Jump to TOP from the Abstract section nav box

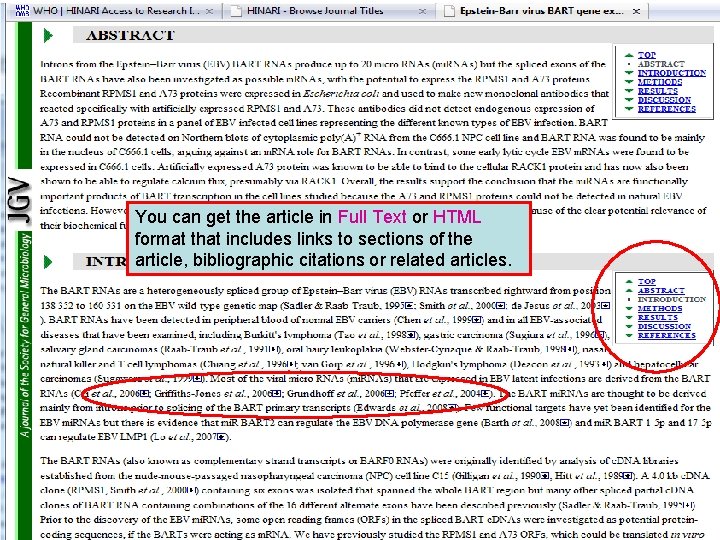pyautogui.click(x=647, y=55)
